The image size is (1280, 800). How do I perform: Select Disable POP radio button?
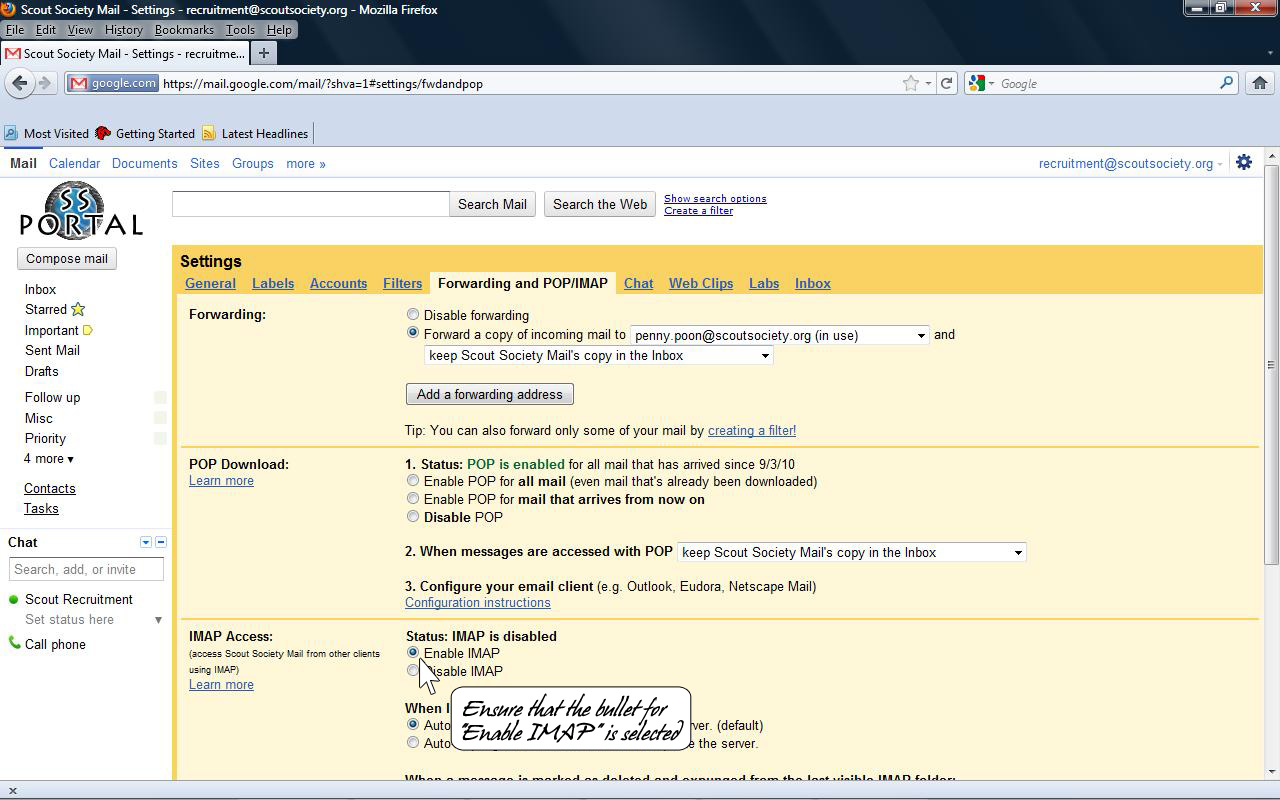[413, 516]
